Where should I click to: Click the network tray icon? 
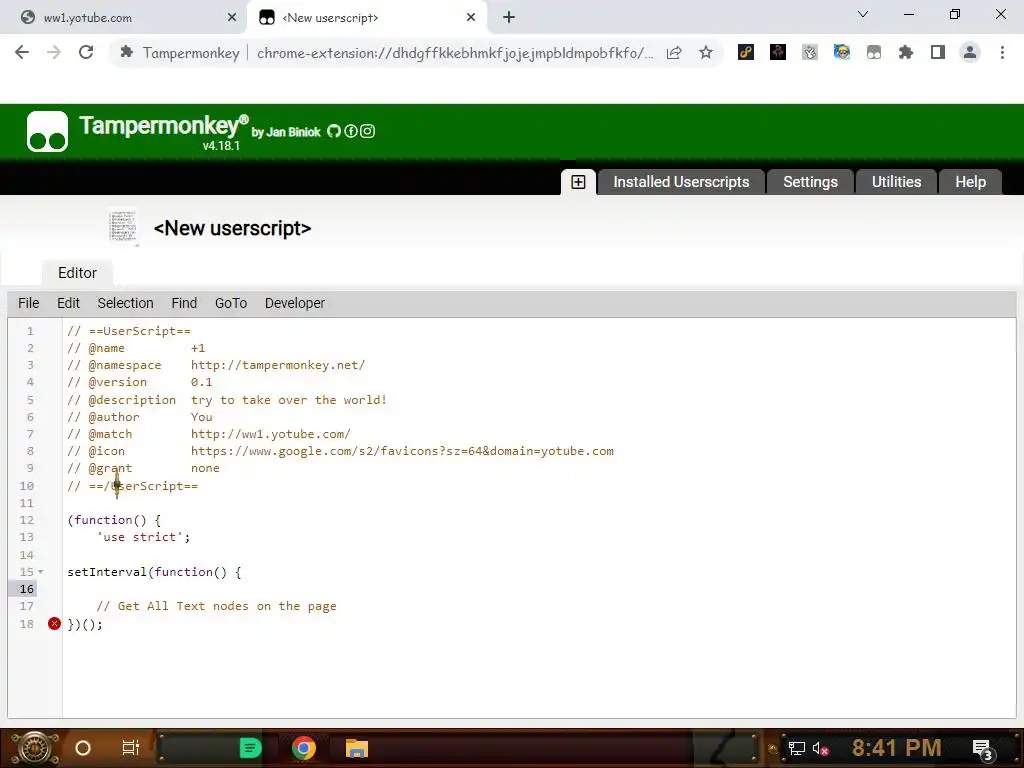coord(796,748)
